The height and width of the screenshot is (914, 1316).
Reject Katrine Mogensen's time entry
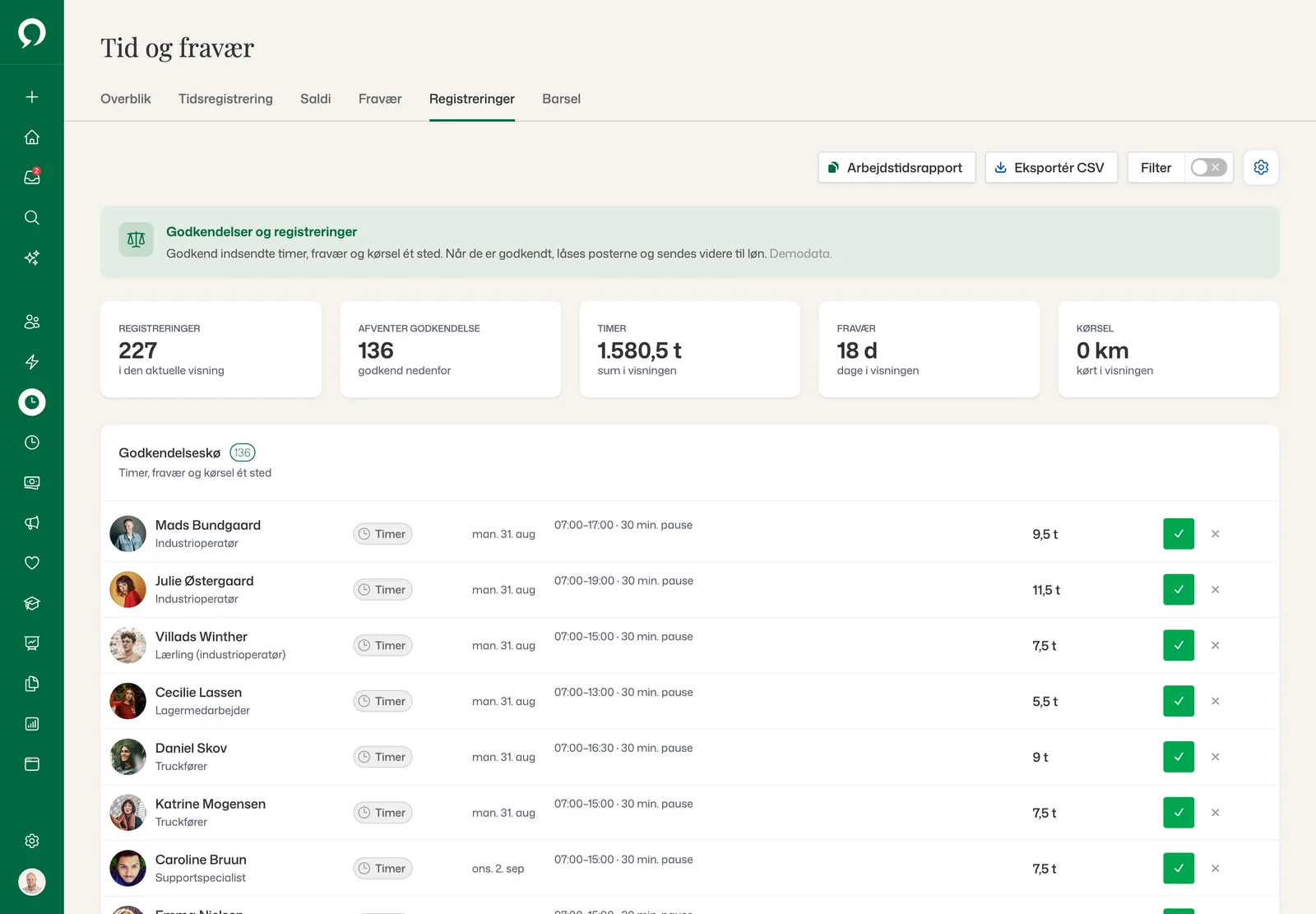1215,813
